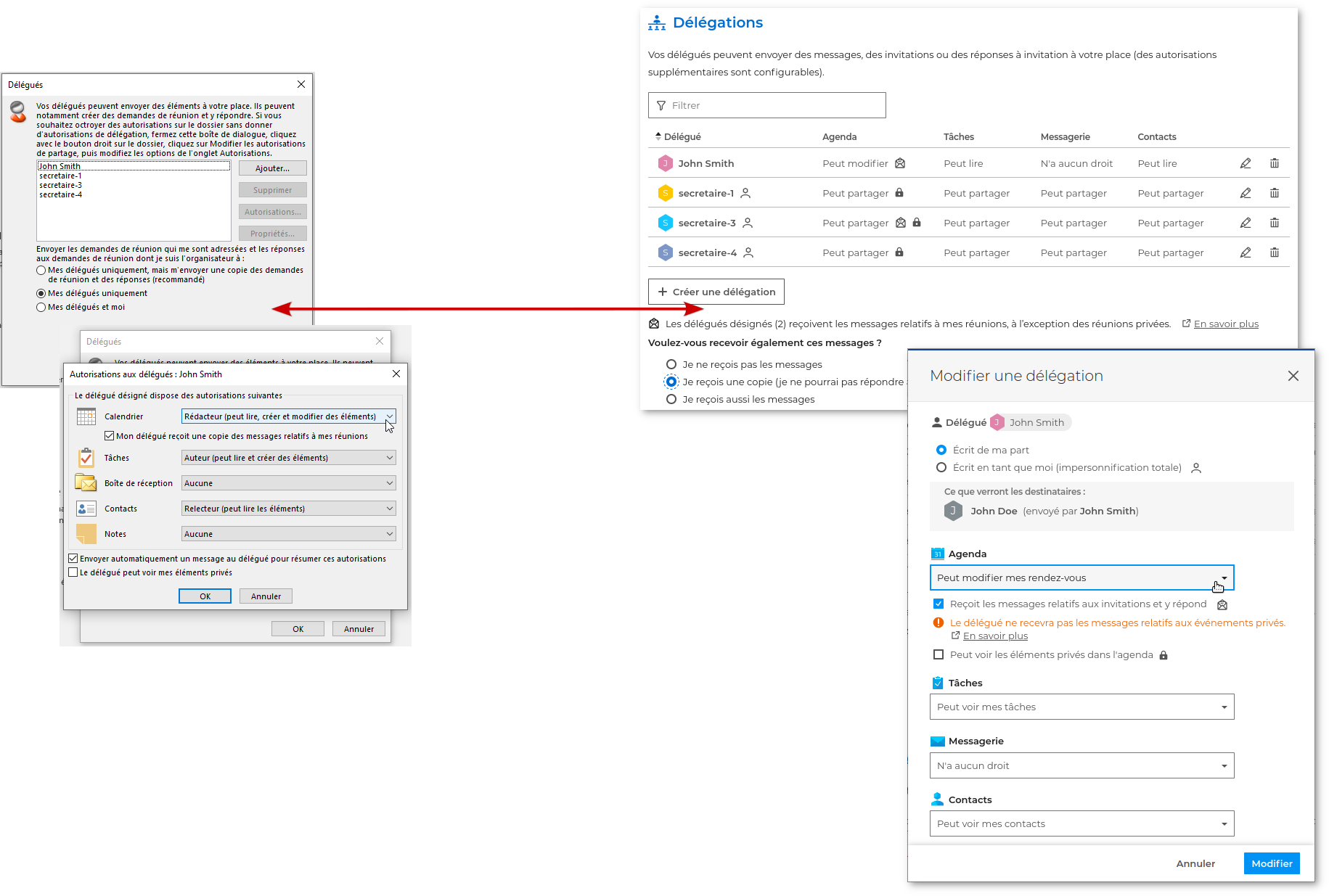Screen dimensions: 1329x896
Task: Select secretaire-3 in the Délégués list
Action: tap(61, 185)
